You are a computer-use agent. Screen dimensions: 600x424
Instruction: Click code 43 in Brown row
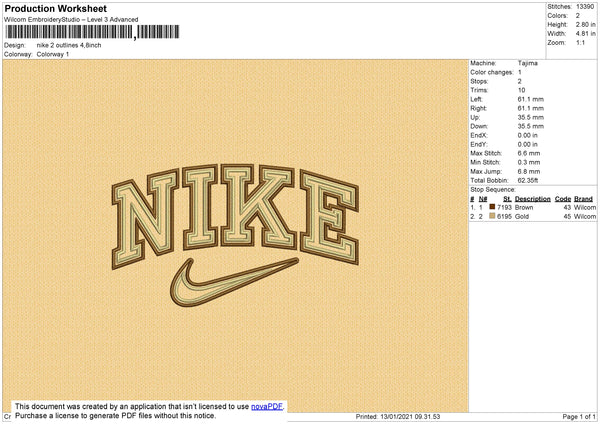567,207
